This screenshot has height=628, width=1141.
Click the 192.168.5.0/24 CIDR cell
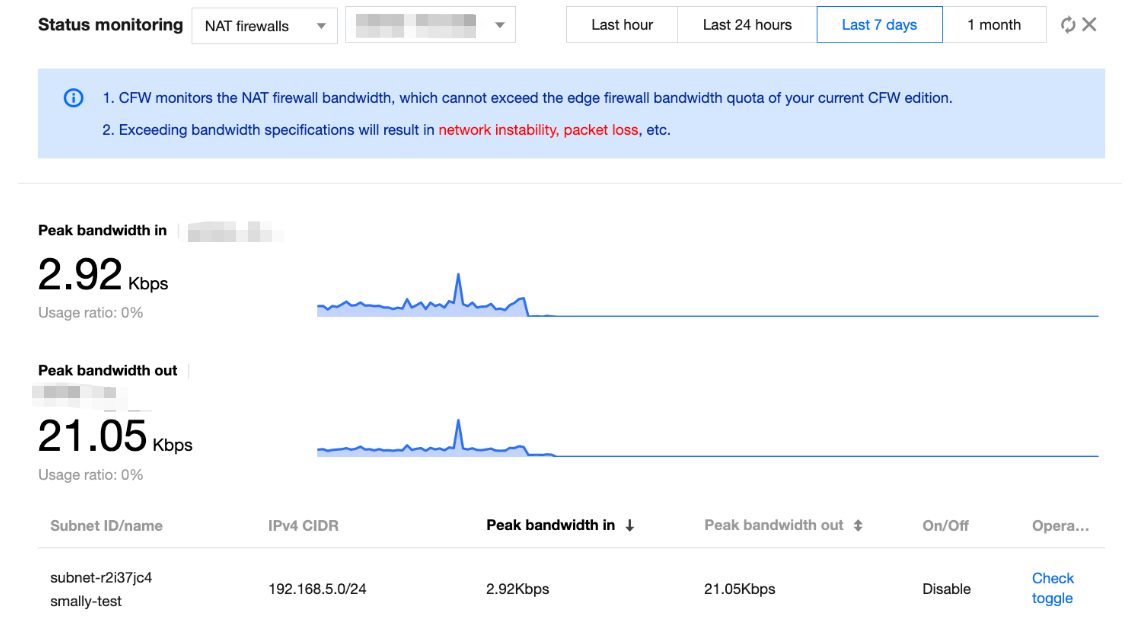pyautogui.click(x=317, y=589)
